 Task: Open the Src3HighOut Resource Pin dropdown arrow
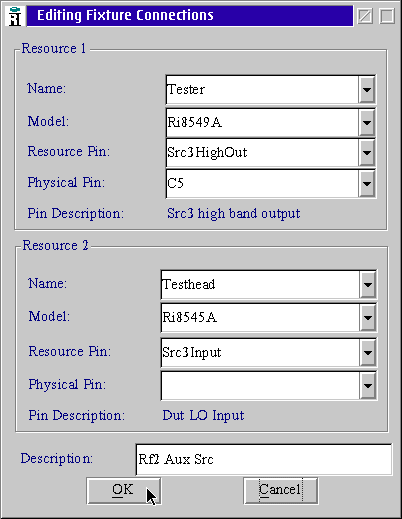[x=367, y=153]
